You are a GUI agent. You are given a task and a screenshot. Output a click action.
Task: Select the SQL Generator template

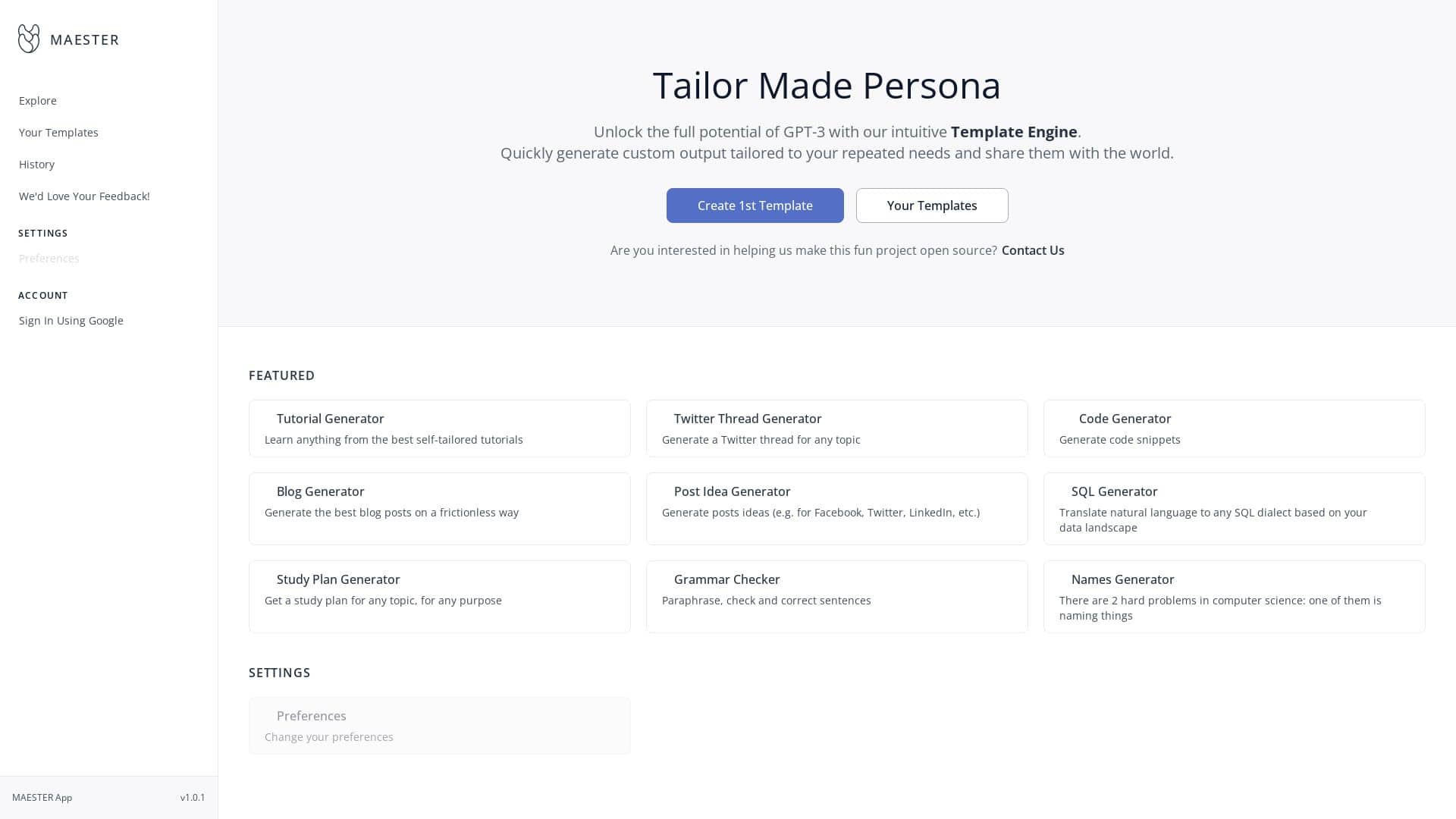click(x=1234, y=508)
